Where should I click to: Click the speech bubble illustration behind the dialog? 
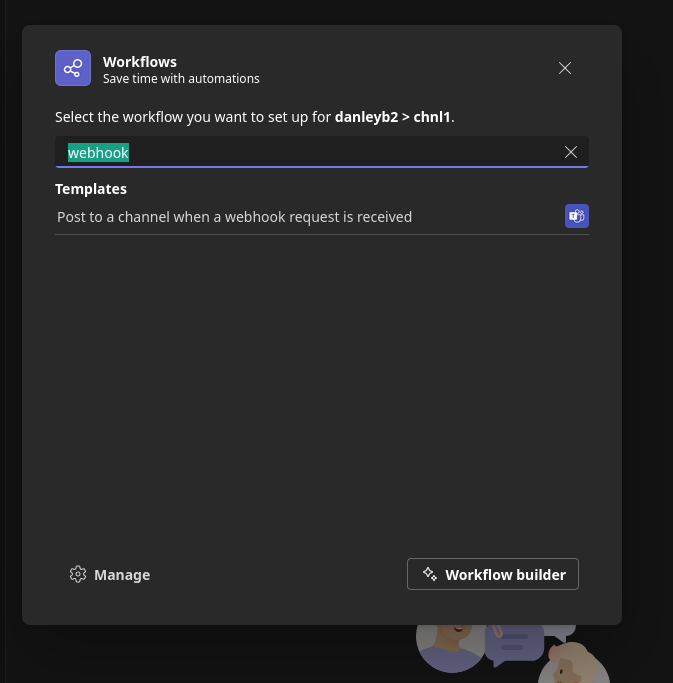pos(515,643)
